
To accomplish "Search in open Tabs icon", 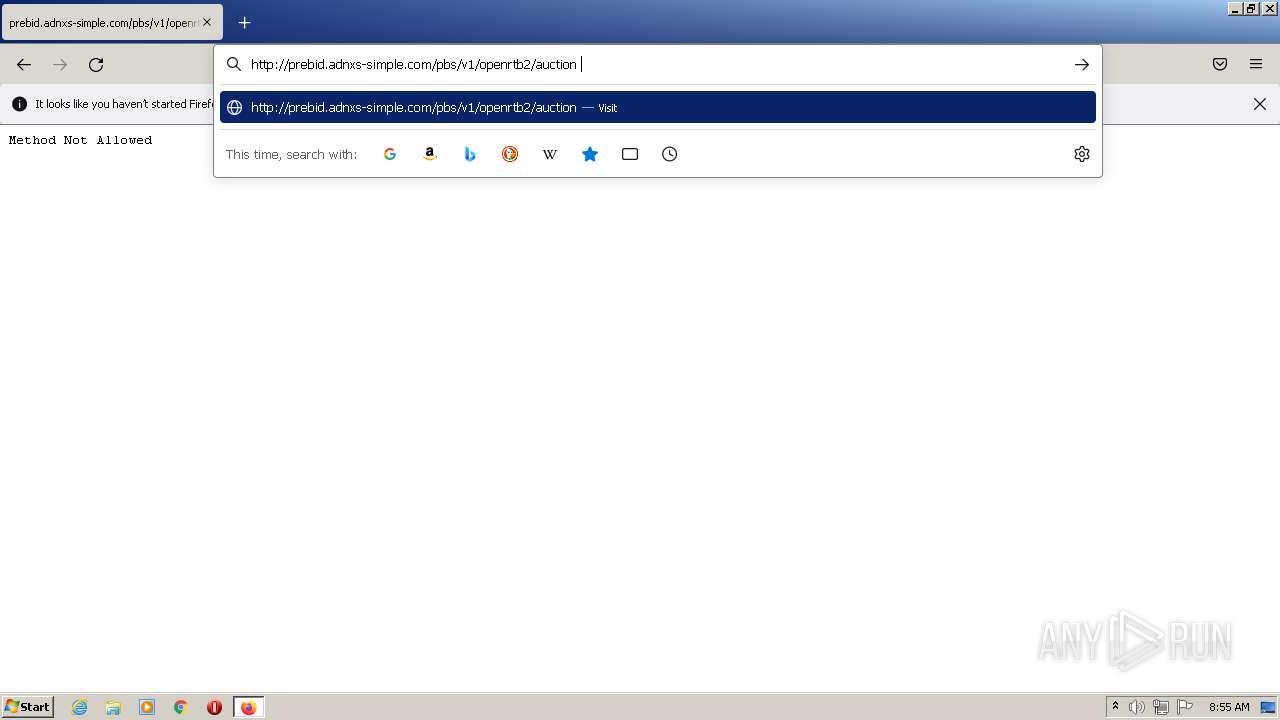I will pyautogui.click(x=630, y=154).
